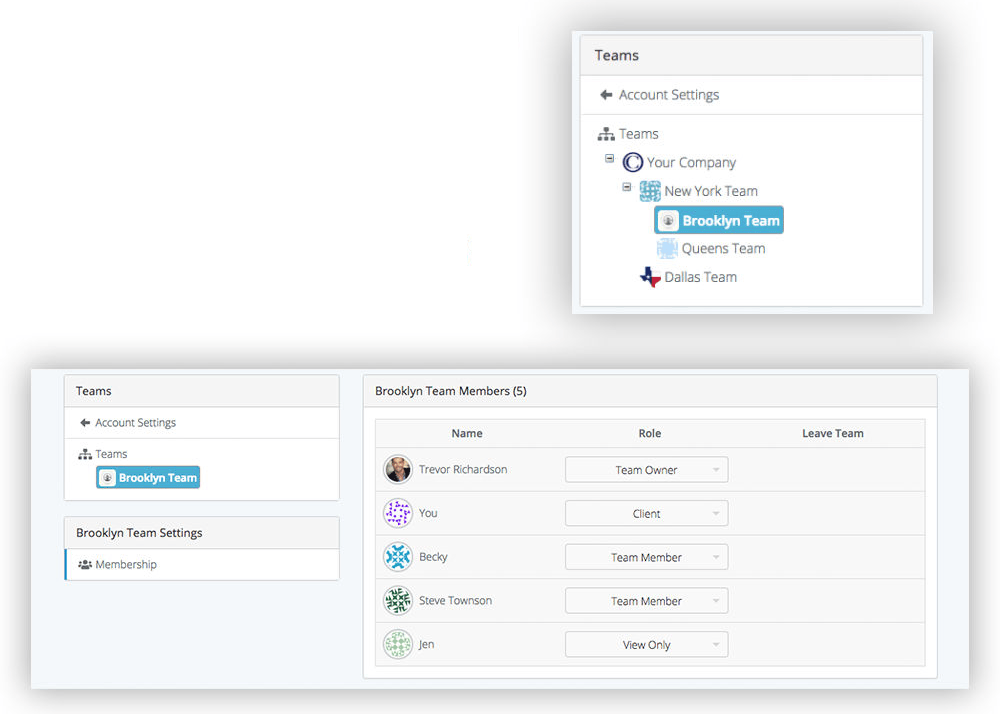Open the Client role dropdown for You
The width and height of the screenshot is (1000, 714).
pyautogui.click(x=646, y=513)
